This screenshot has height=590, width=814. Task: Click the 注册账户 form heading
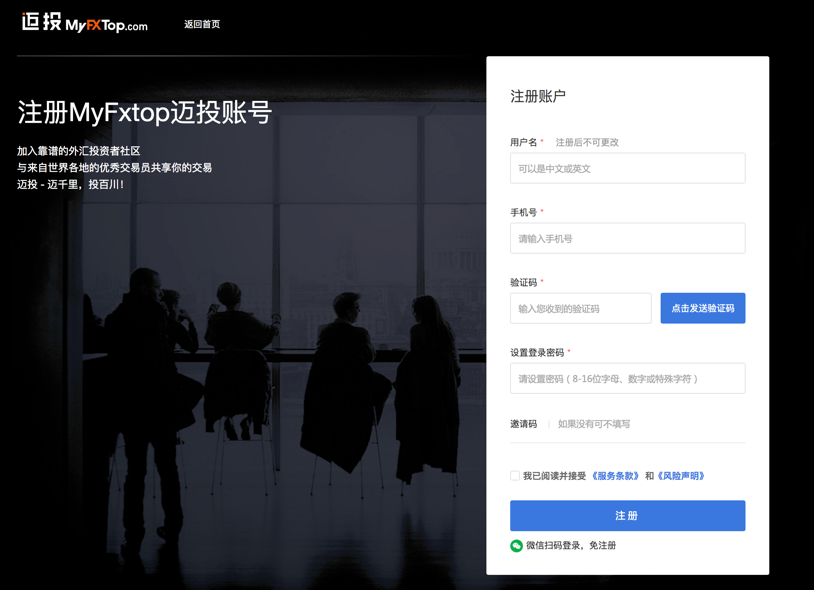point(538,97)
